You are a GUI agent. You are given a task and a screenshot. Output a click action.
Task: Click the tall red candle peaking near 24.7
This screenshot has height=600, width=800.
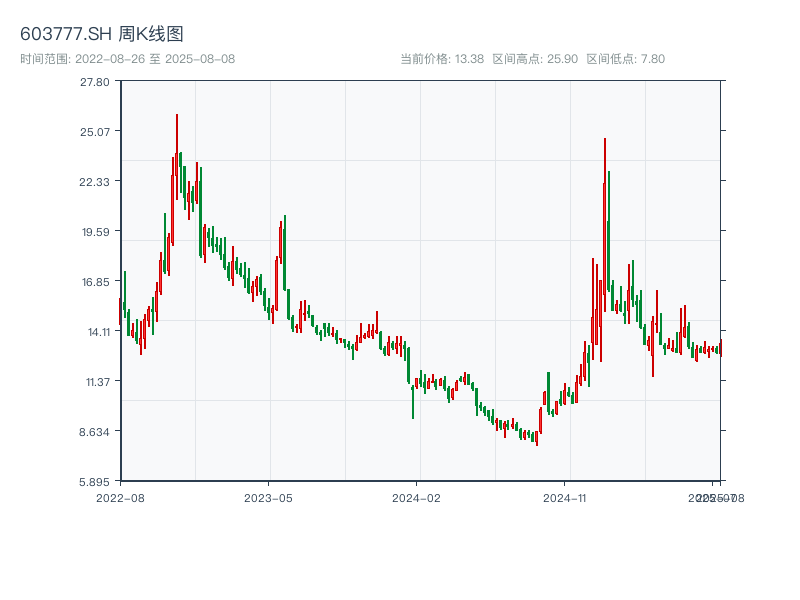click(x=605, y=224)
